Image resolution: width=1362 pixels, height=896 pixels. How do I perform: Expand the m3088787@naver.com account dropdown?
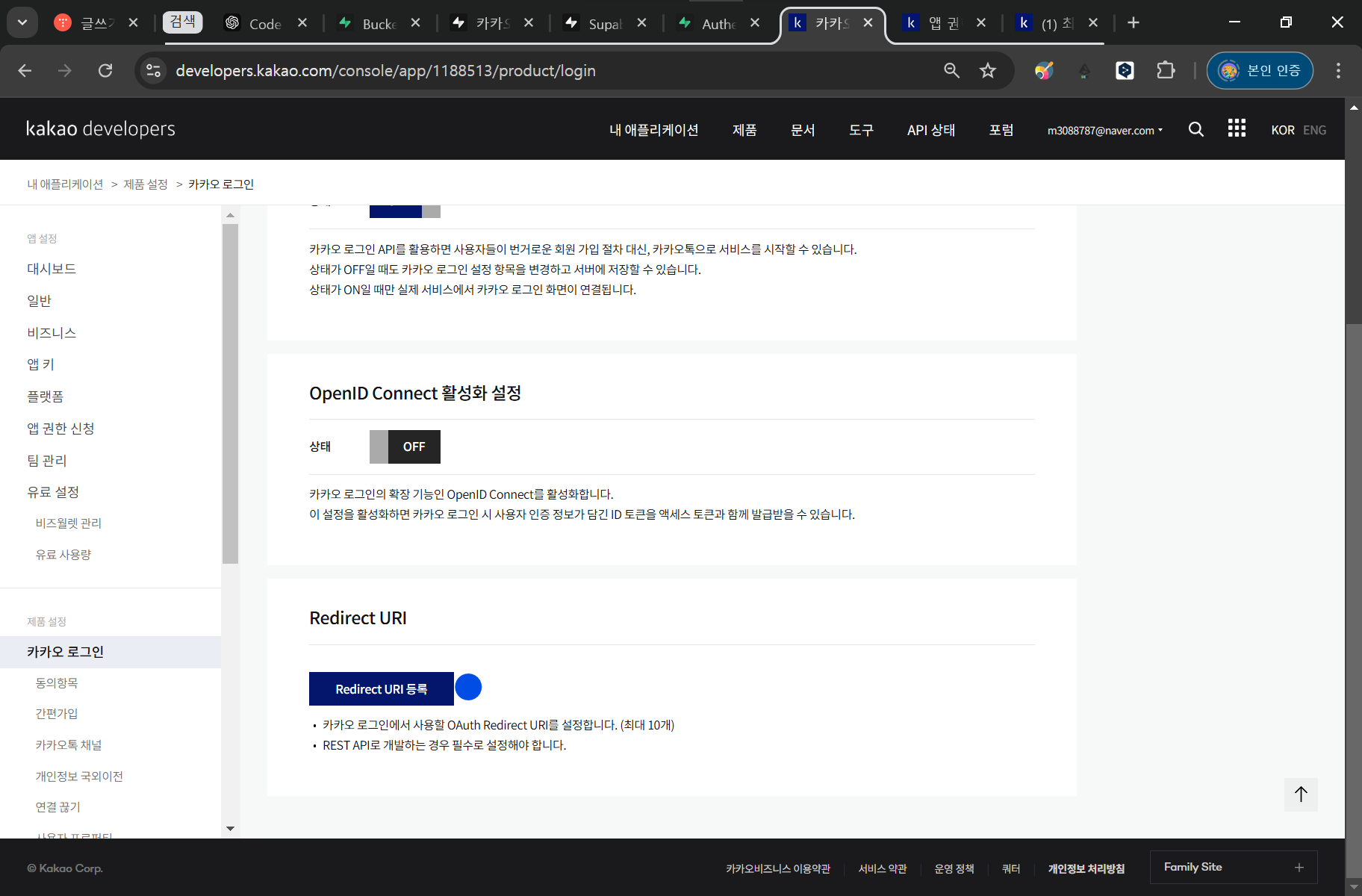[x=1105, y=130]
